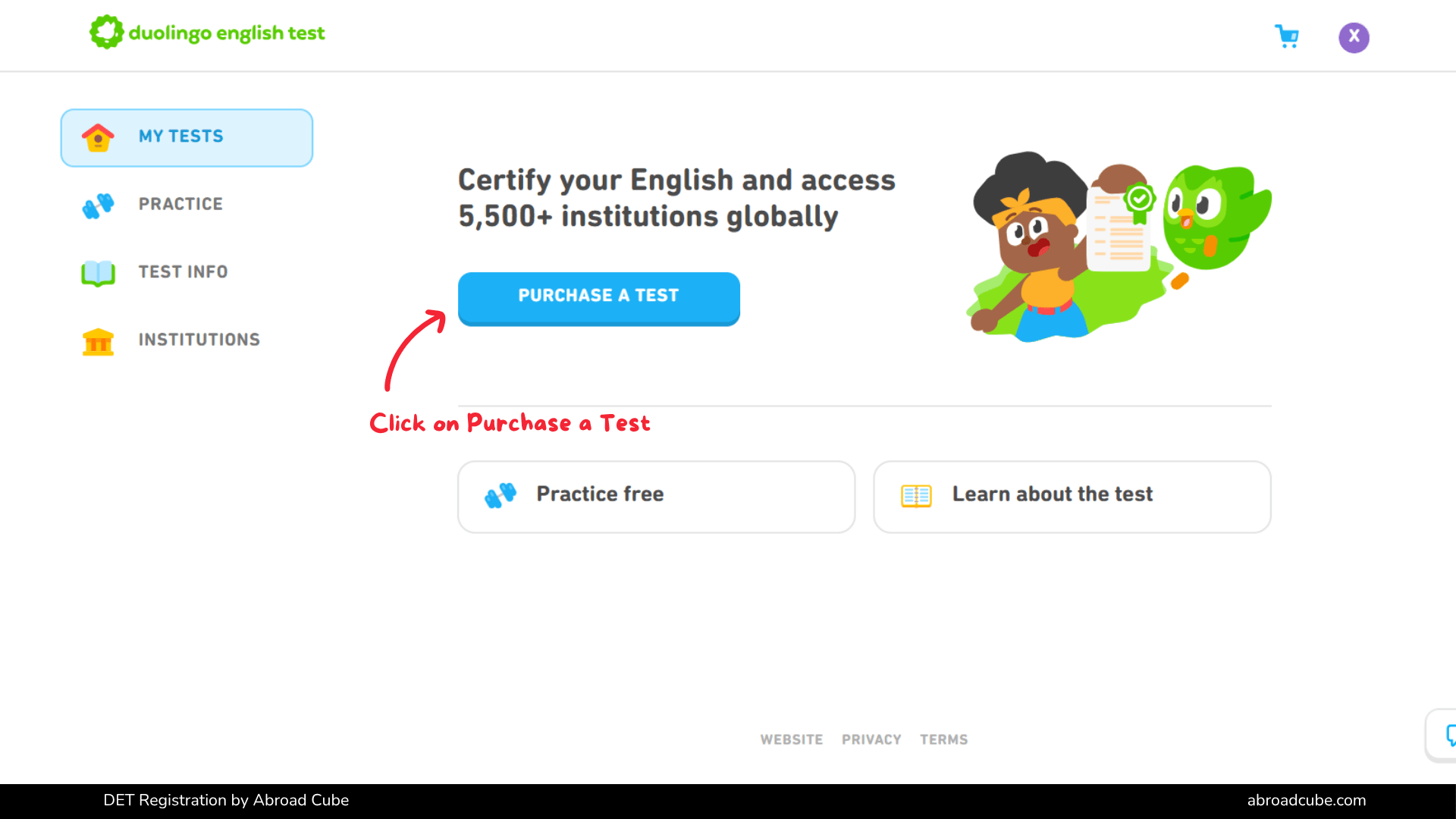This screenshot has height=819, width=1456.
Task: Click the open book icon on Learn card
Action: click(x=916, y=496)
